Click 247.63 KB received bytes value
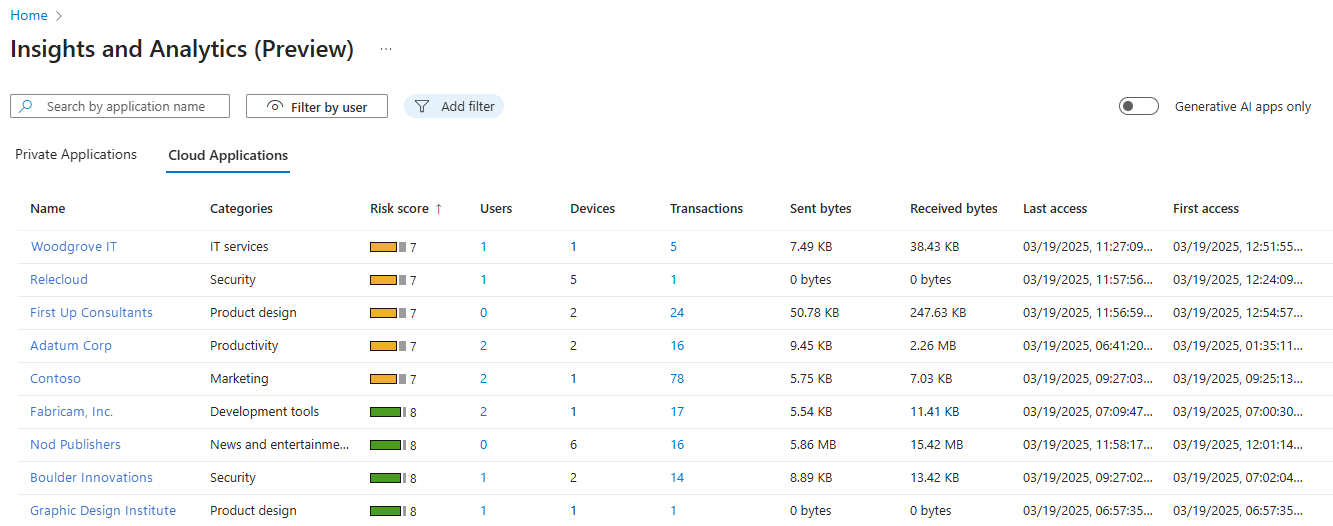1333x526 pixels. (938, 313)
